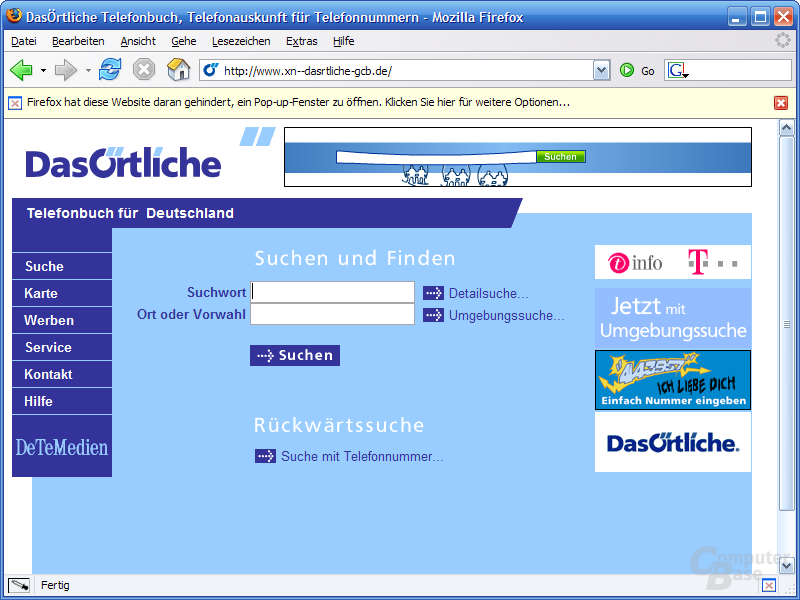This screenshot has width=800, height=600.
Task: Open the Back history dropdown arrow
Action: pos(43,70)
